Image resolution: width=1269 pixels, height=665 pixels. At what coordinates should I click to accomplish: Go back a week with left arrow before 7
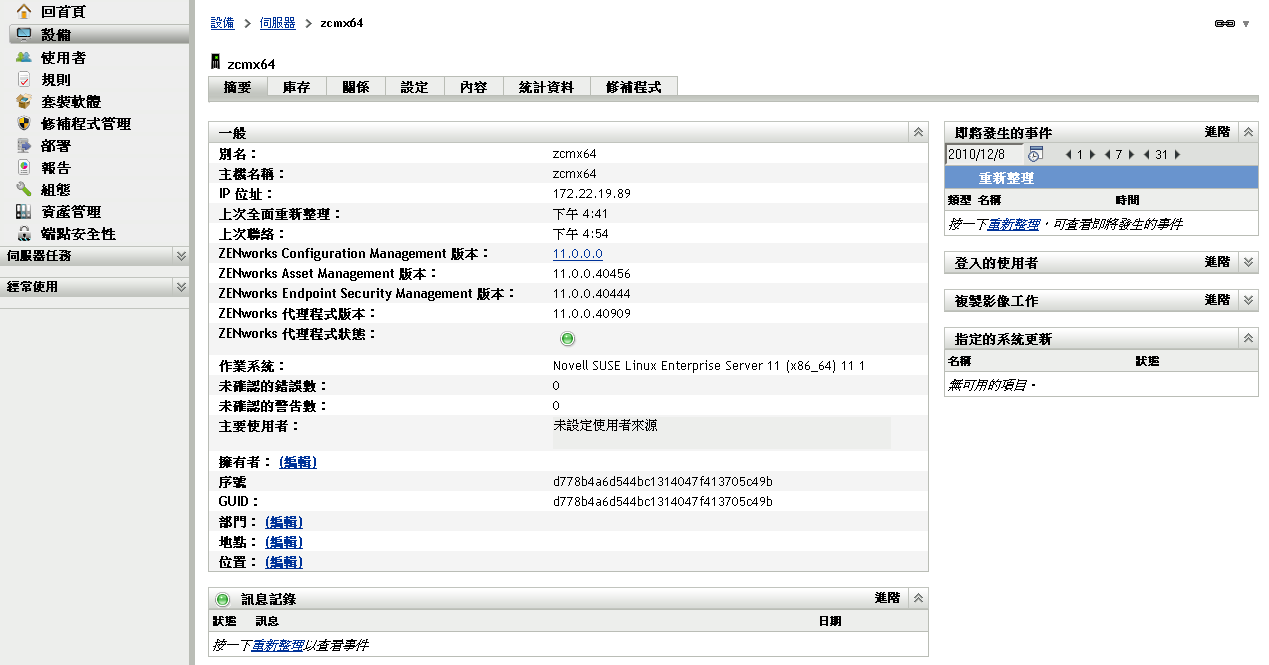1107,155
